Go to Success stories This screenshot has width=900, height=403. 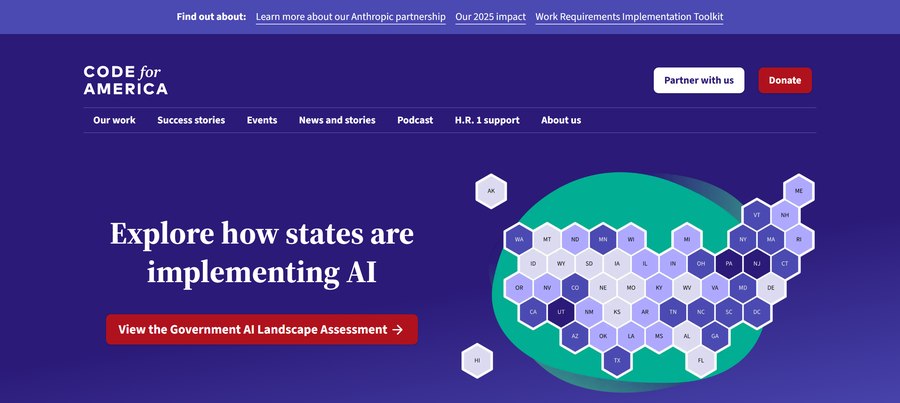tap(191, 120)
